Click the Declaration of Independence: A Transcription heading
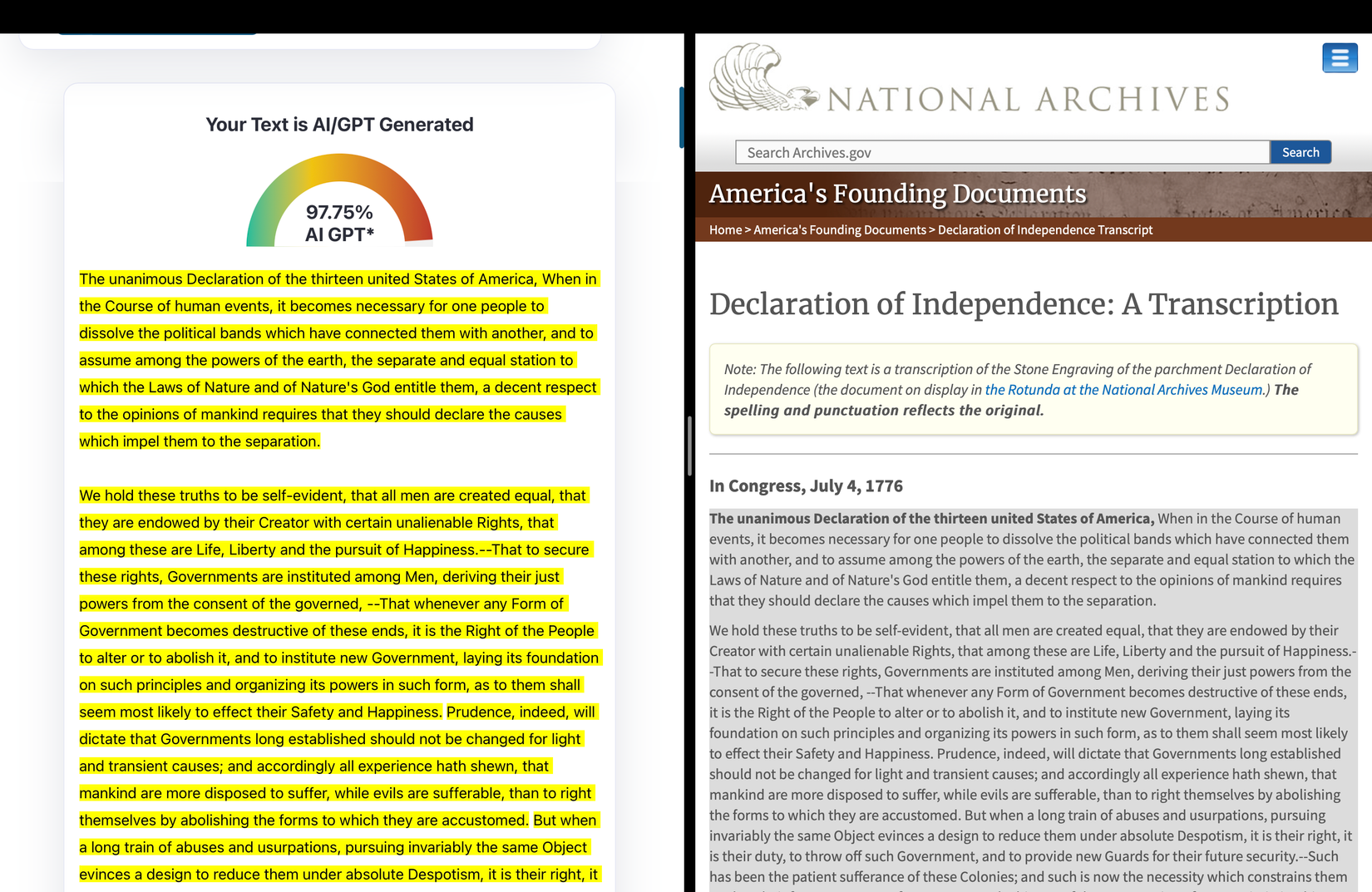Viewport: 1372px width, 892px height. click(x=1024, y=304)
